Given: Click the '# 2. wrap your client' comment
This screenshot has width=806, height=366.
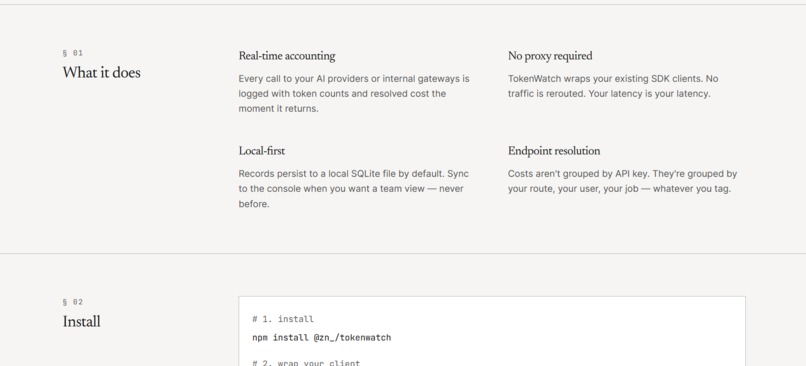Looking at the screenshot, I should pos(306,362).
